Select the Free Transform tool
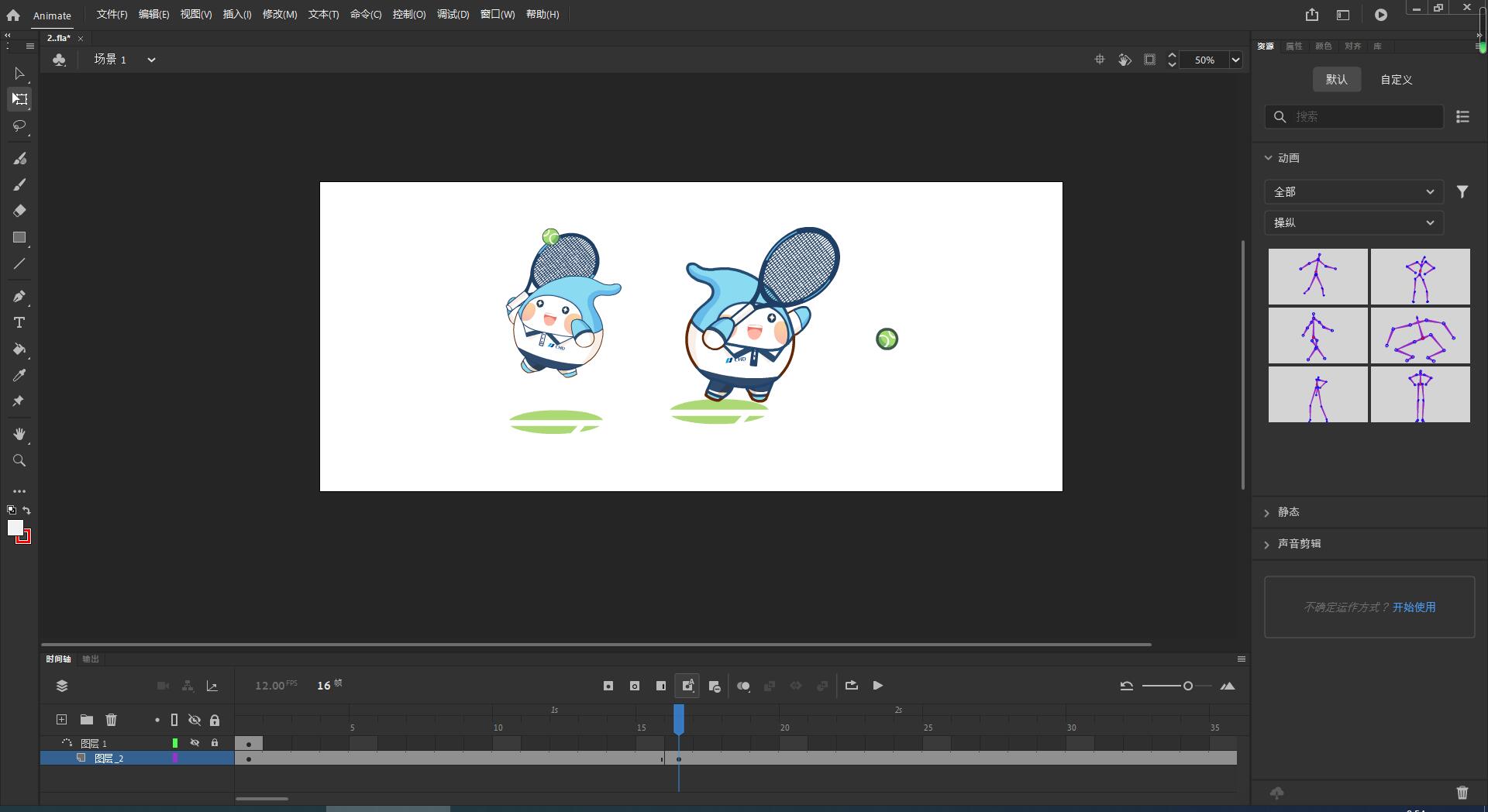1488x812 pixels. 19,99
